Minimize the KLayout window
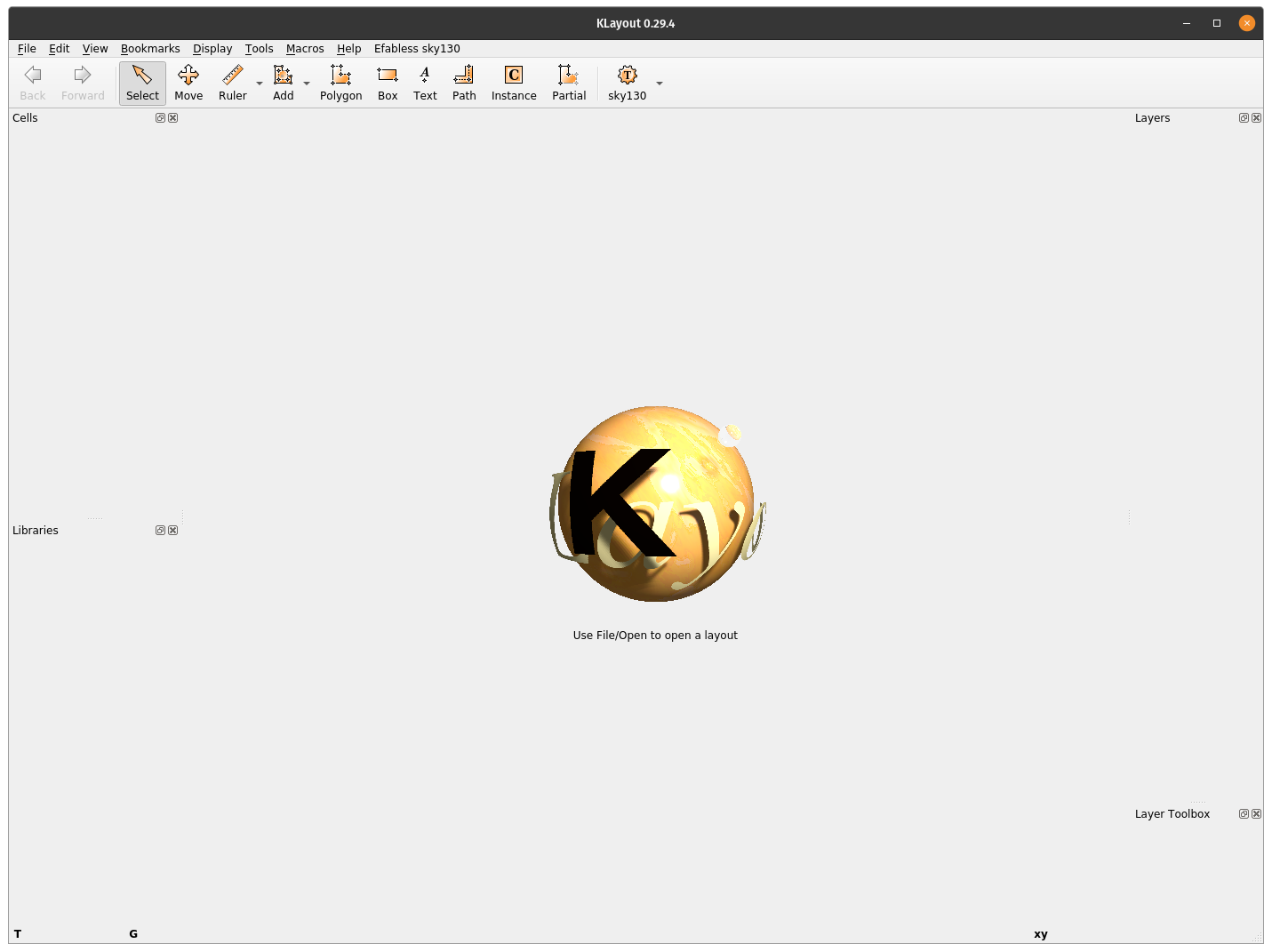Screen dimensions: 1272x952 pyautogui.click(x=1187, y=23)
